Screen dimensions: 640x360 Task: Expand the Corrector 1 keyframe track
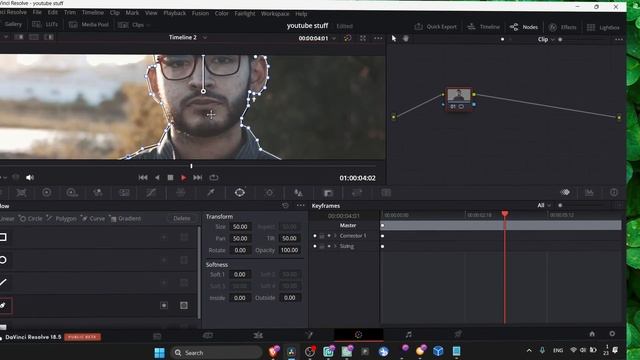point(336,236)
